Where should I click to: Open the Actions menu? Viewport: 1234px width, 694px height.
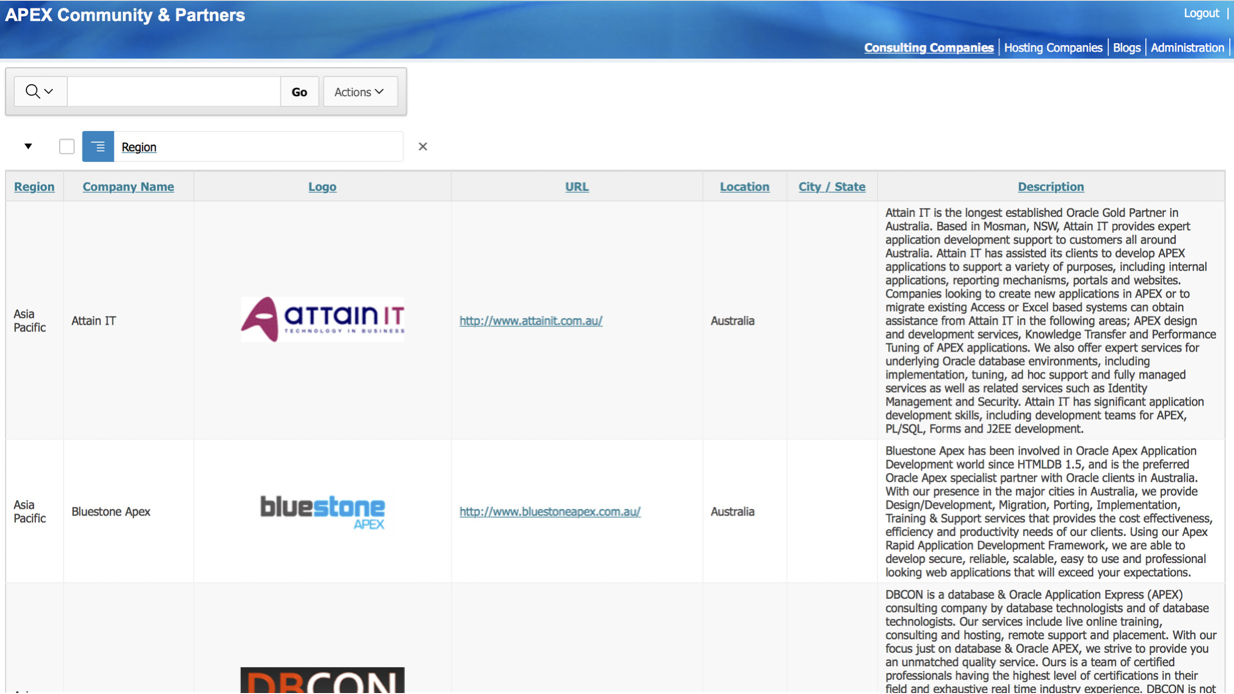click(x=360, y=92)
